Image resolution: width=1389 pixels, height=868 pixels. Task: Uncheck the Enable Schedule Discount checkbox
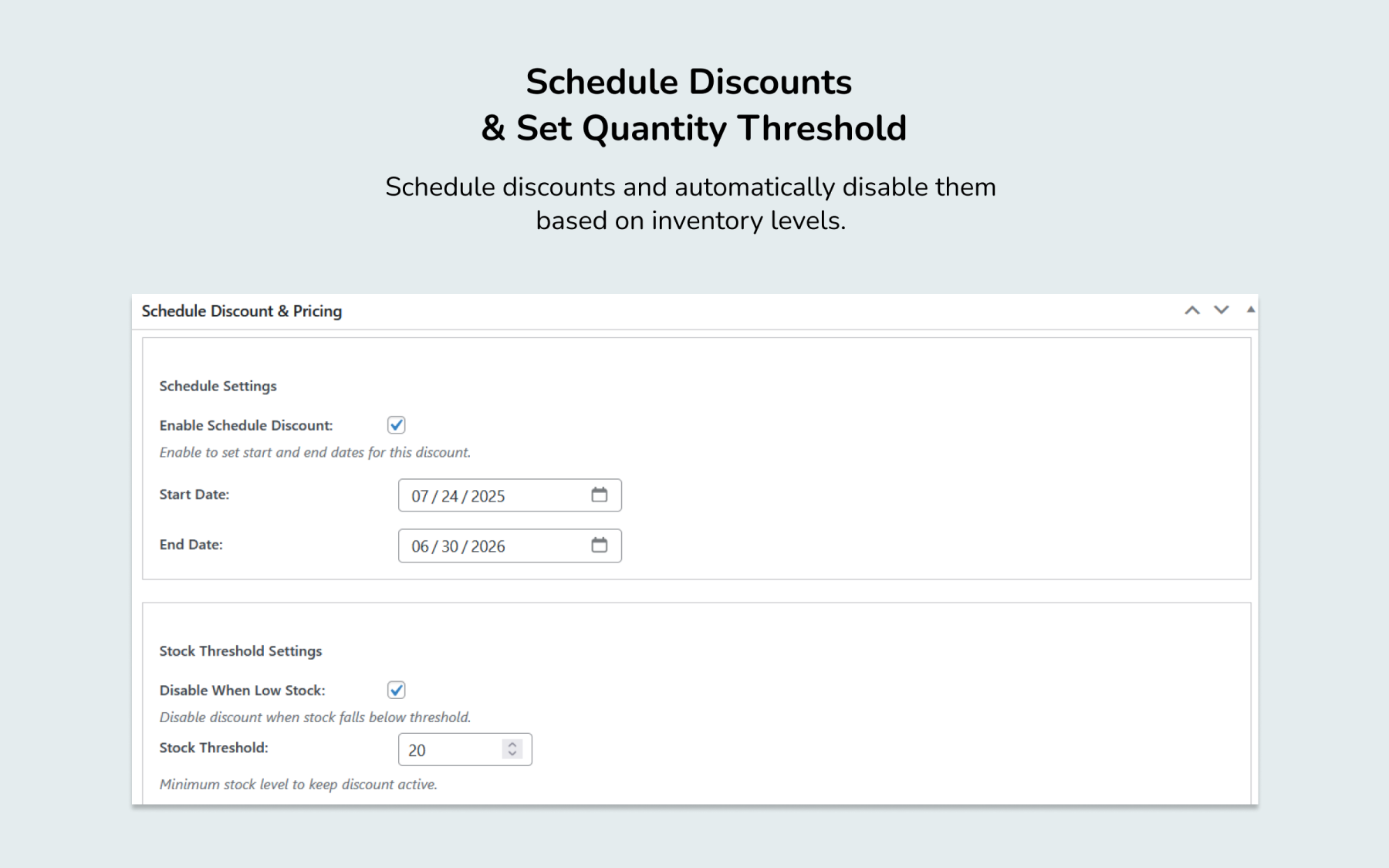[397, 425]
